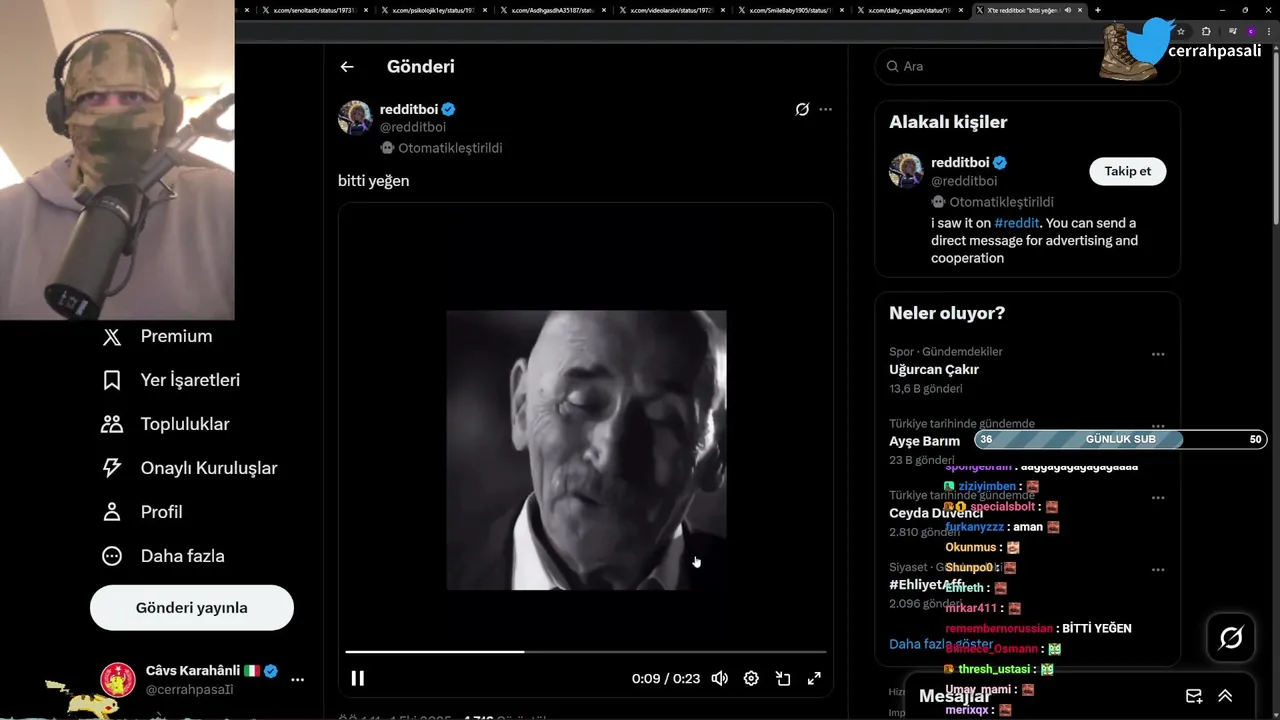Focus the Ara search field
1280x720 pixels.
tap(1027, 66)
